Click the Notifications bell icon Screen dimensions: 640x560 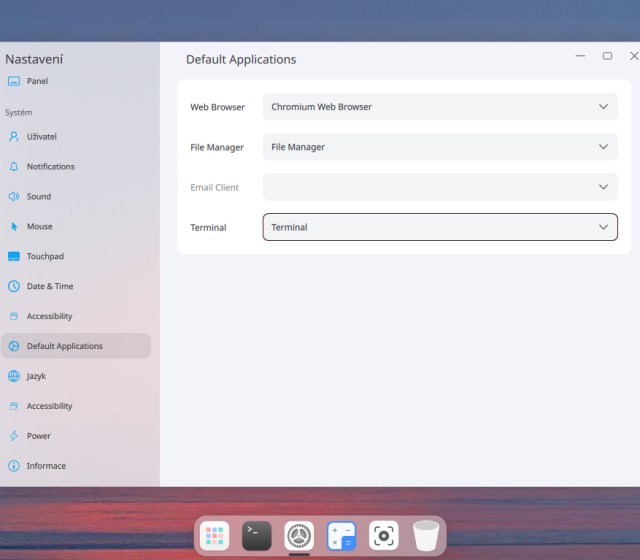tap(14, 167)
